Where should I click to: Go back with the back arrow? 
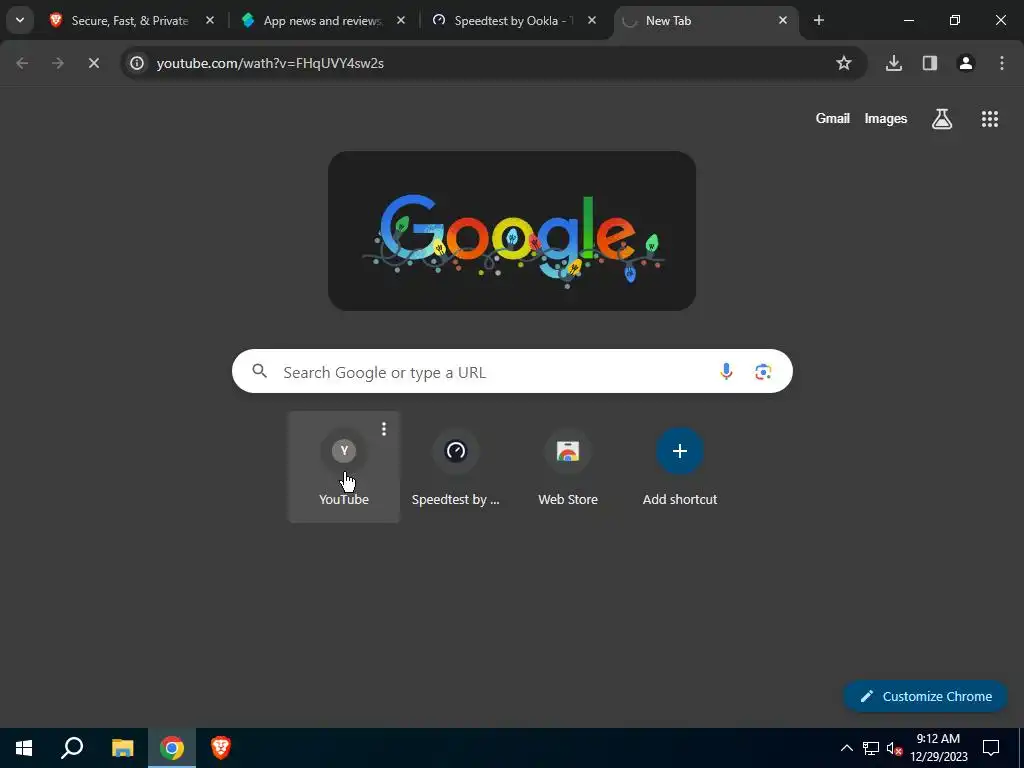point(22,63)
